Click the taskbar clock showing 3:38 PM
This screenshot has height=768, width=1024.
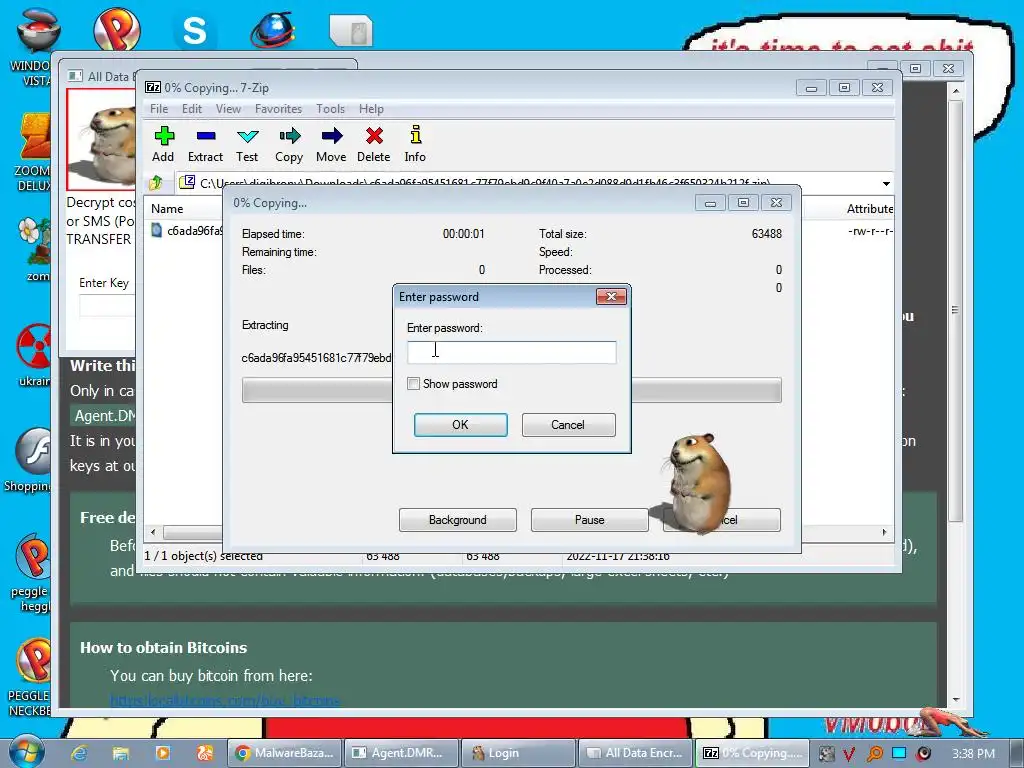click(x=973, y=754)
